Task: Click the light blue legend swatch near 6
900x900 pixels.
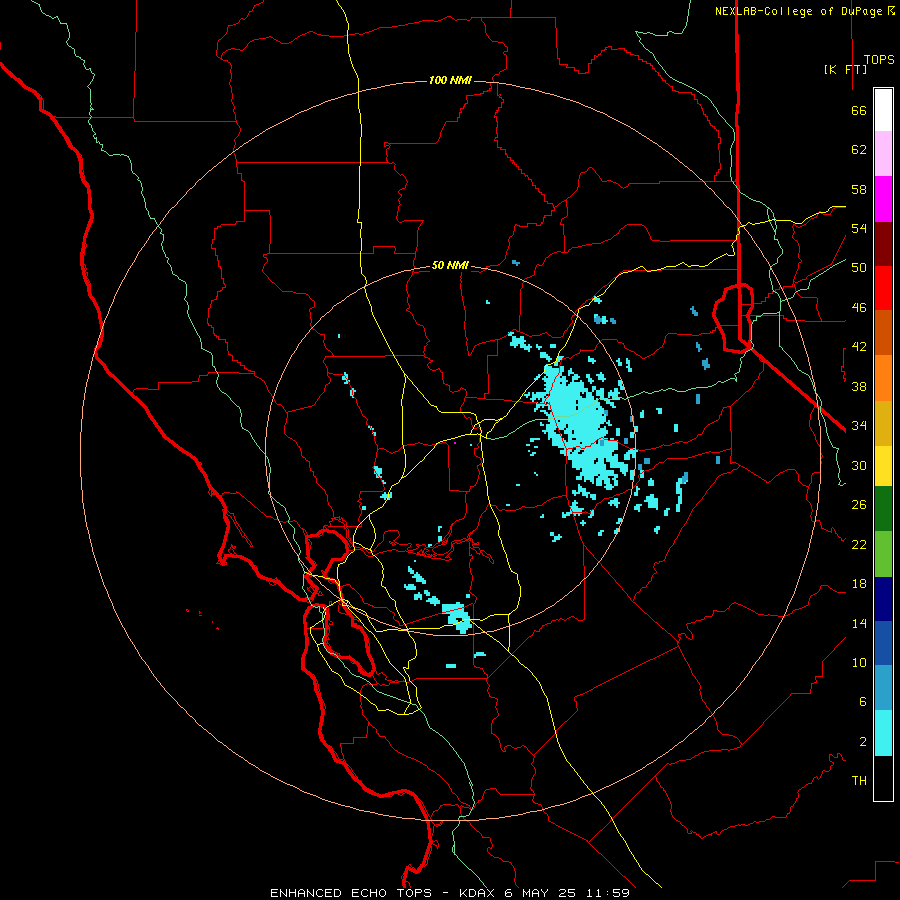Action: (883, 688)
